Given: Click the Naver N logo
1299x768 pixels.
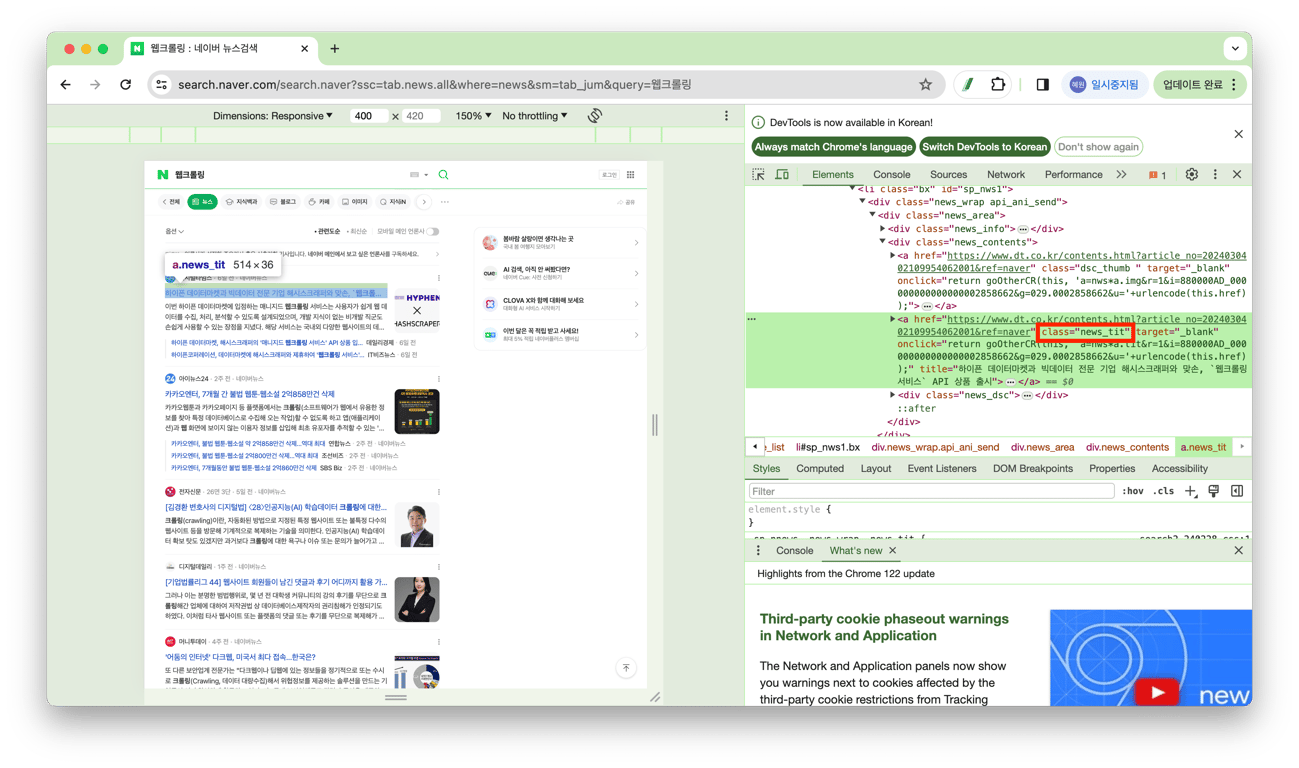Looking at the screenshot, I should coord(162,175).
